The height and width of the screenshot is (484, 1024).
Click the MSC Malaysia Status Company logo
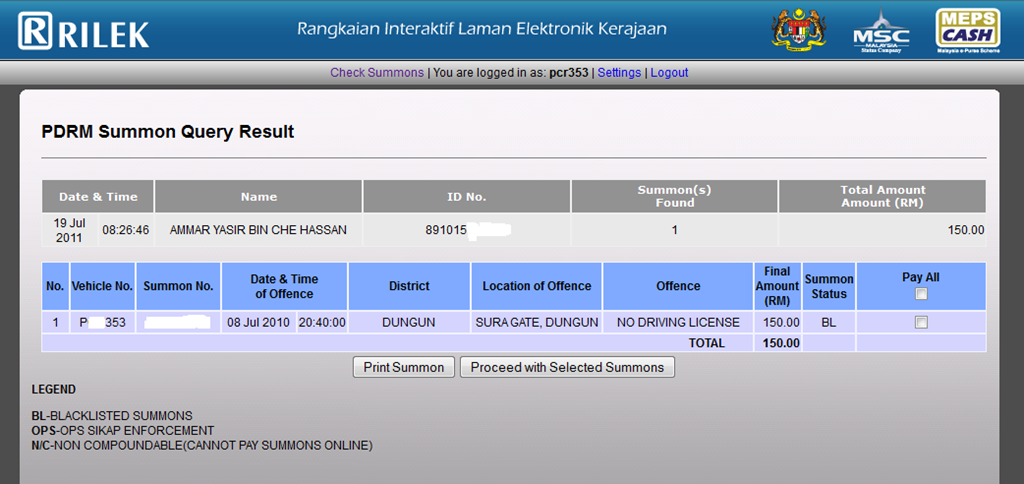pos(881,31)
